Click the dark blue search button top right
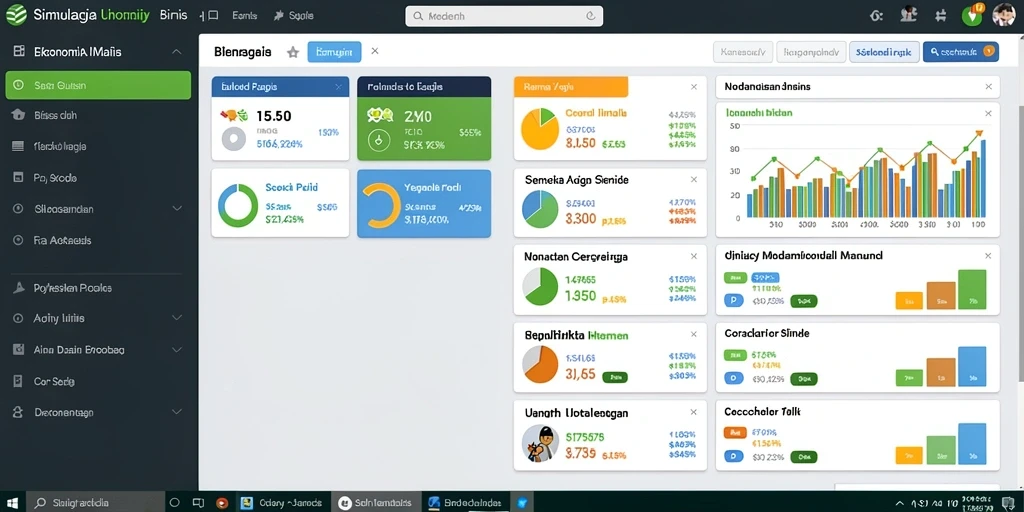The height and width of the screenshot is (512, 1024). tap(961, 52)
